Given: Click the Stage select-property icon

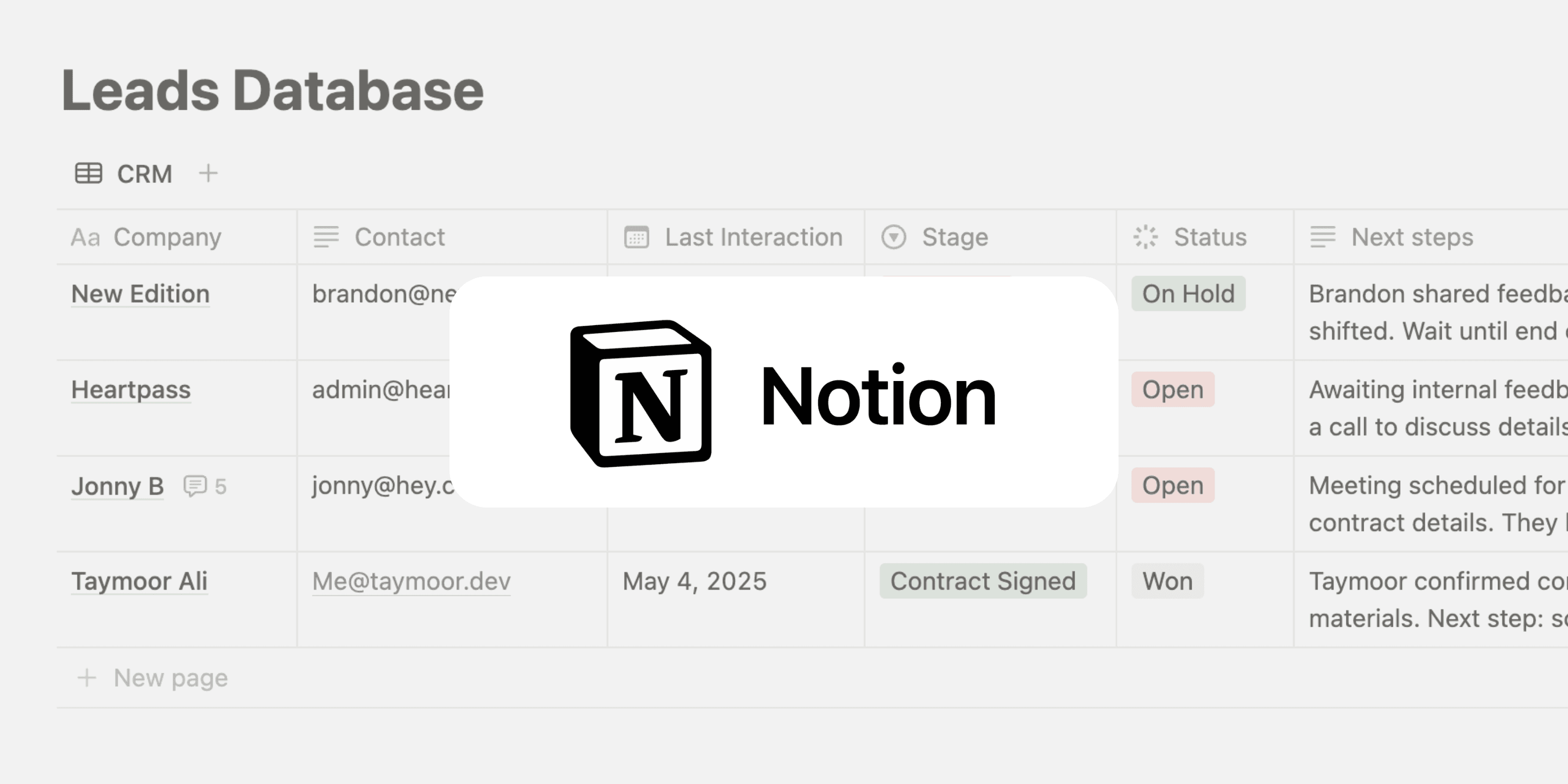Looking at the screenshot, I should [894, 237].
